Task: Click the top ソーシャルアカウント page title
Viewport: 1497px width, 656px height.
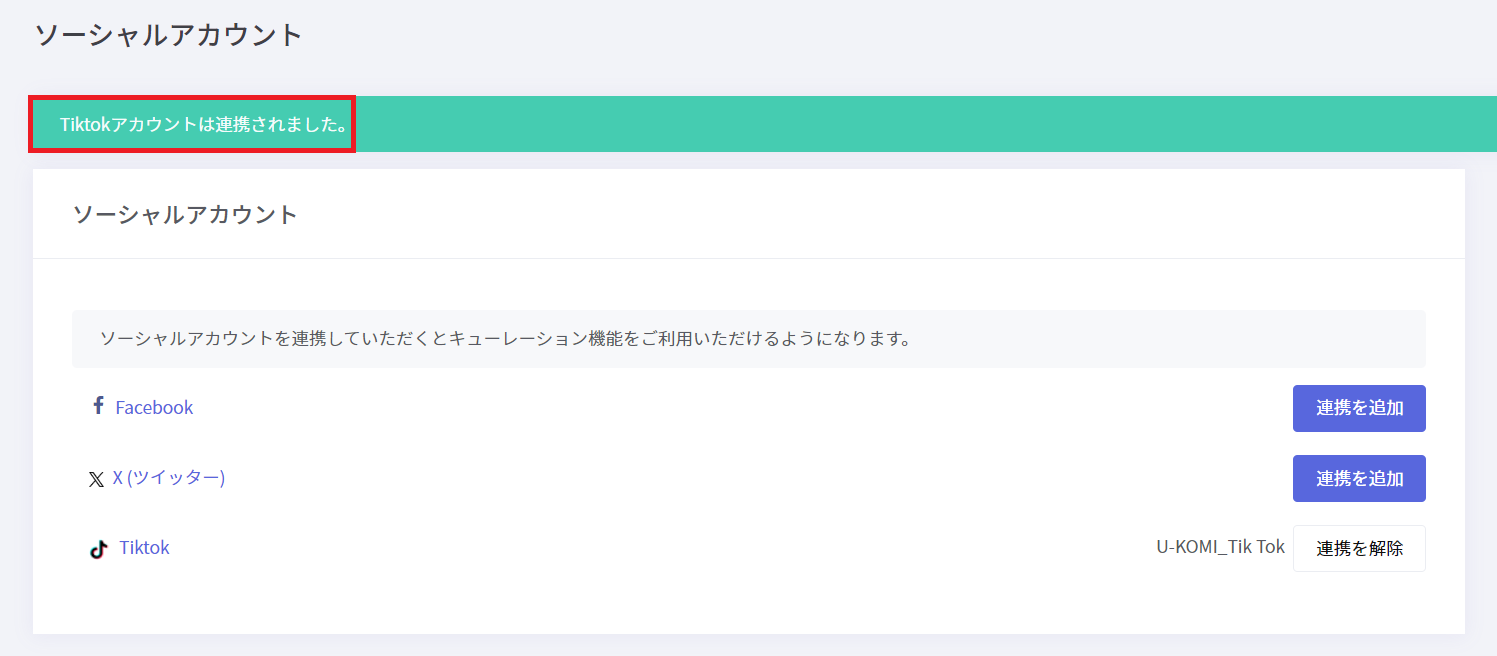Action: [168, 35]
